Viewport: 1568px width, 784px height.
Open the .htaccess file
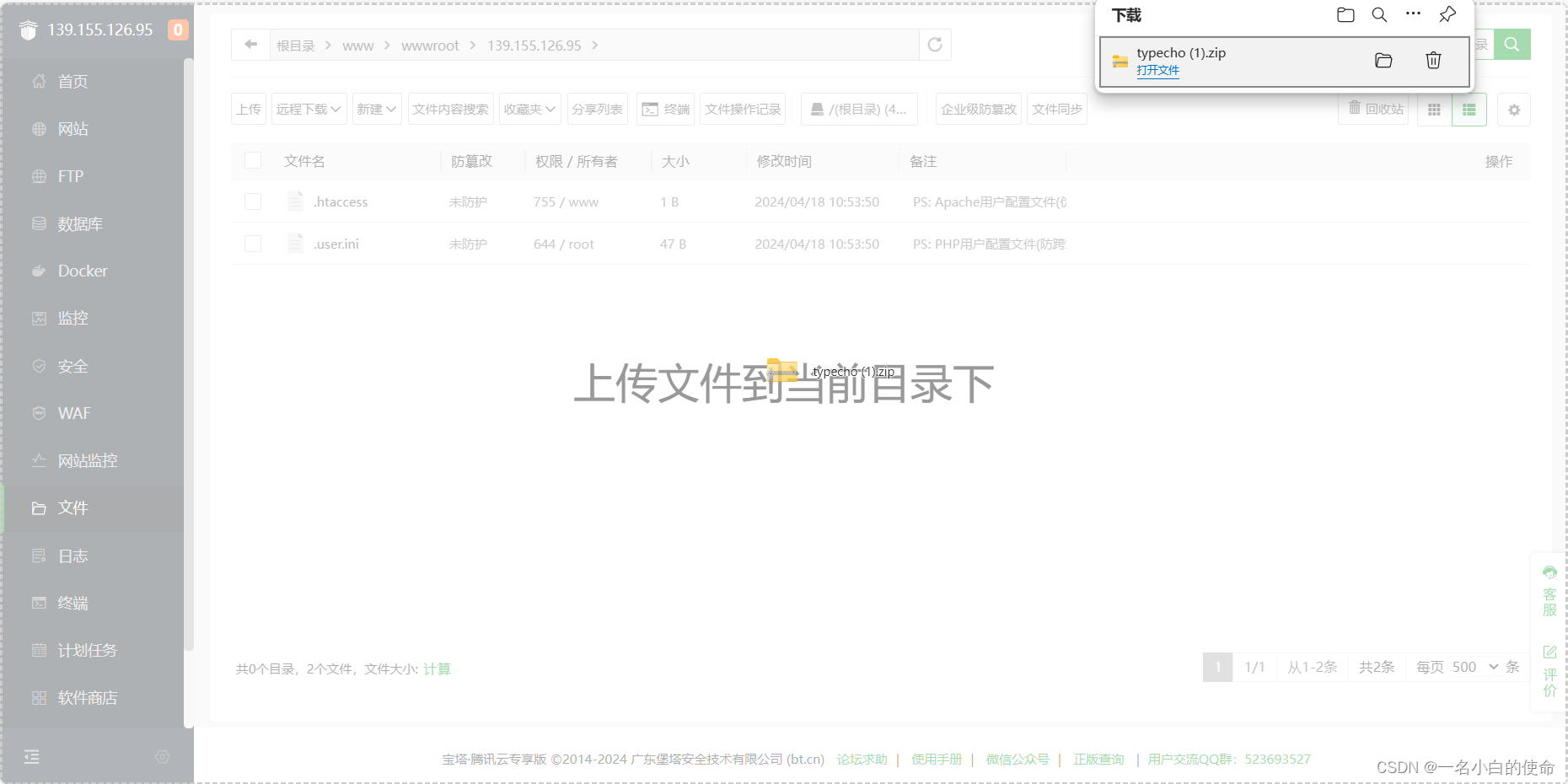pyautogui.click(x=341, y=202)
